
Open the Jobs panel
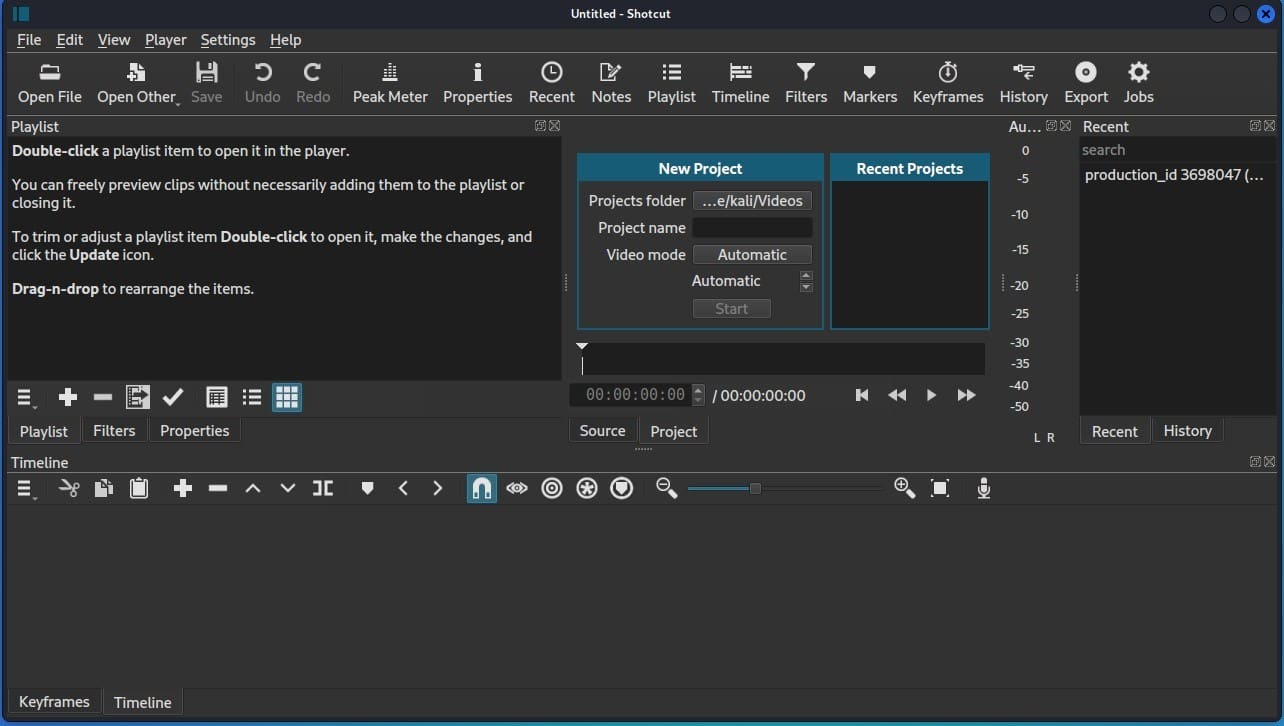(x=1138, y=83)
